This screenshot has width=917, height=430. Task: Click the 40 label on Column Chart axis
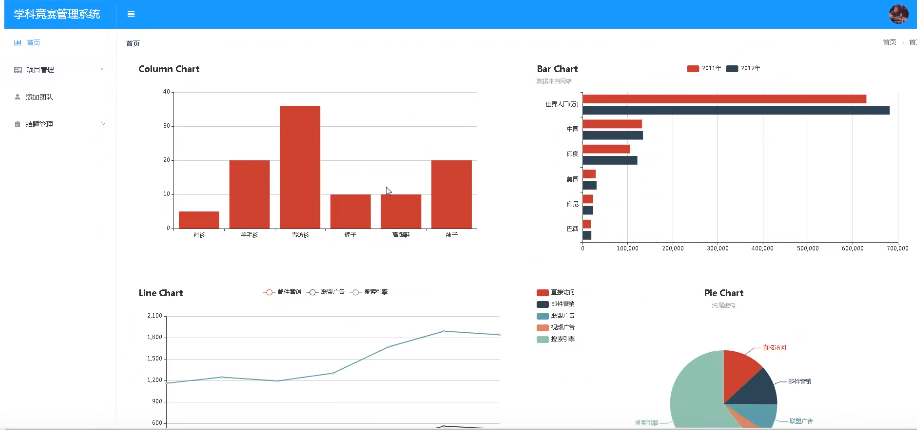tap(167, 92)
